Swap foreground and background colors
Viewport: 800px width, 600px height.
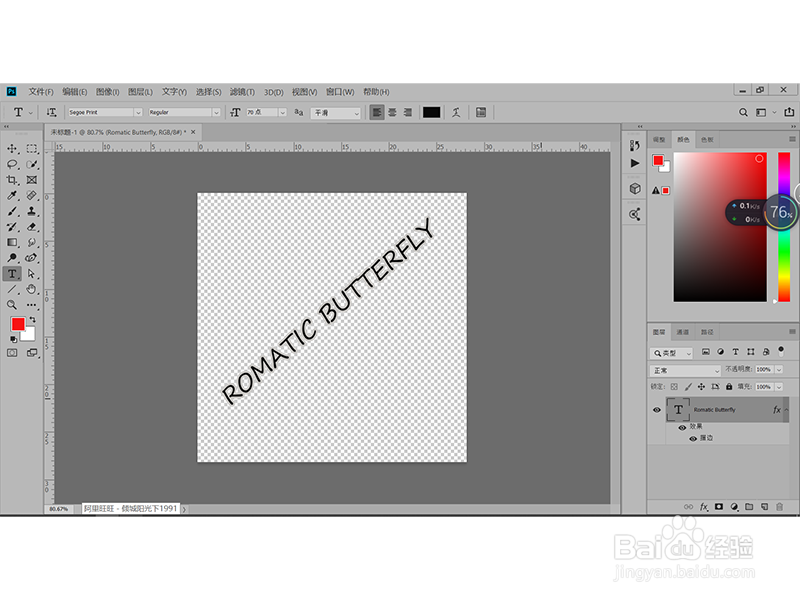tap(33, 319)
